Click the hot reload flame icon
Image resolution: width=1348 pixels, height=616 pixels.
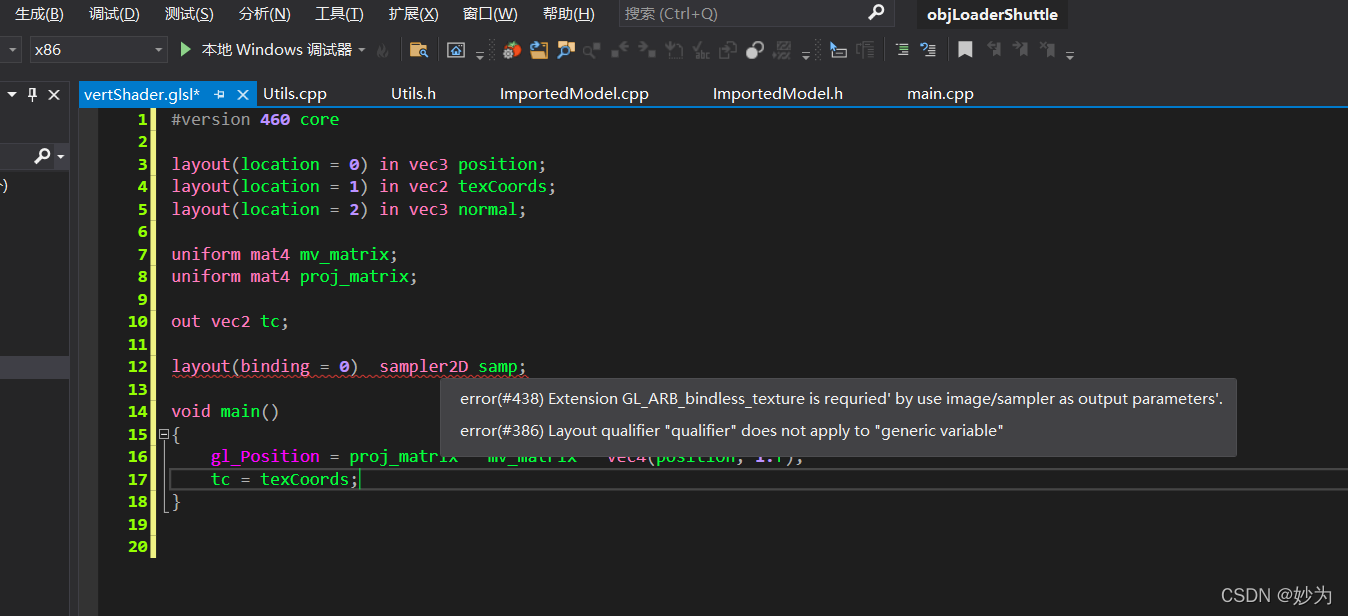click(382, 50)
